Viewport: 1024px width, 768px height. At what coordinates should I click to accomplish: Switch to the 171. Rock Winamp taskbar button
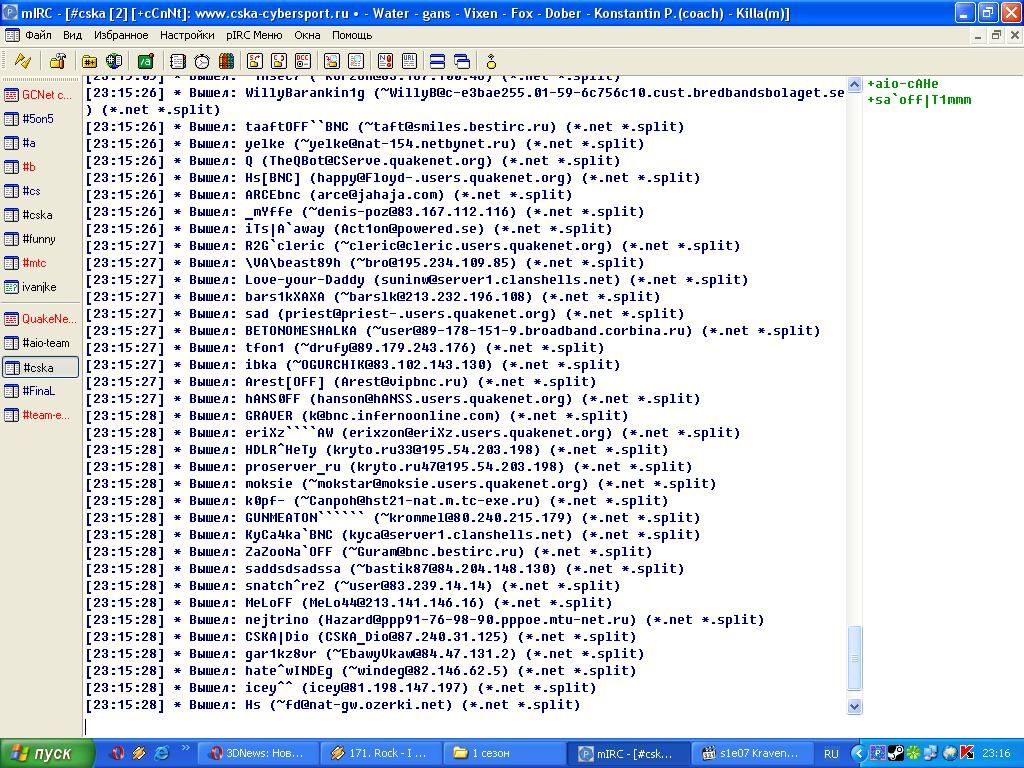(x=381, y=753)
